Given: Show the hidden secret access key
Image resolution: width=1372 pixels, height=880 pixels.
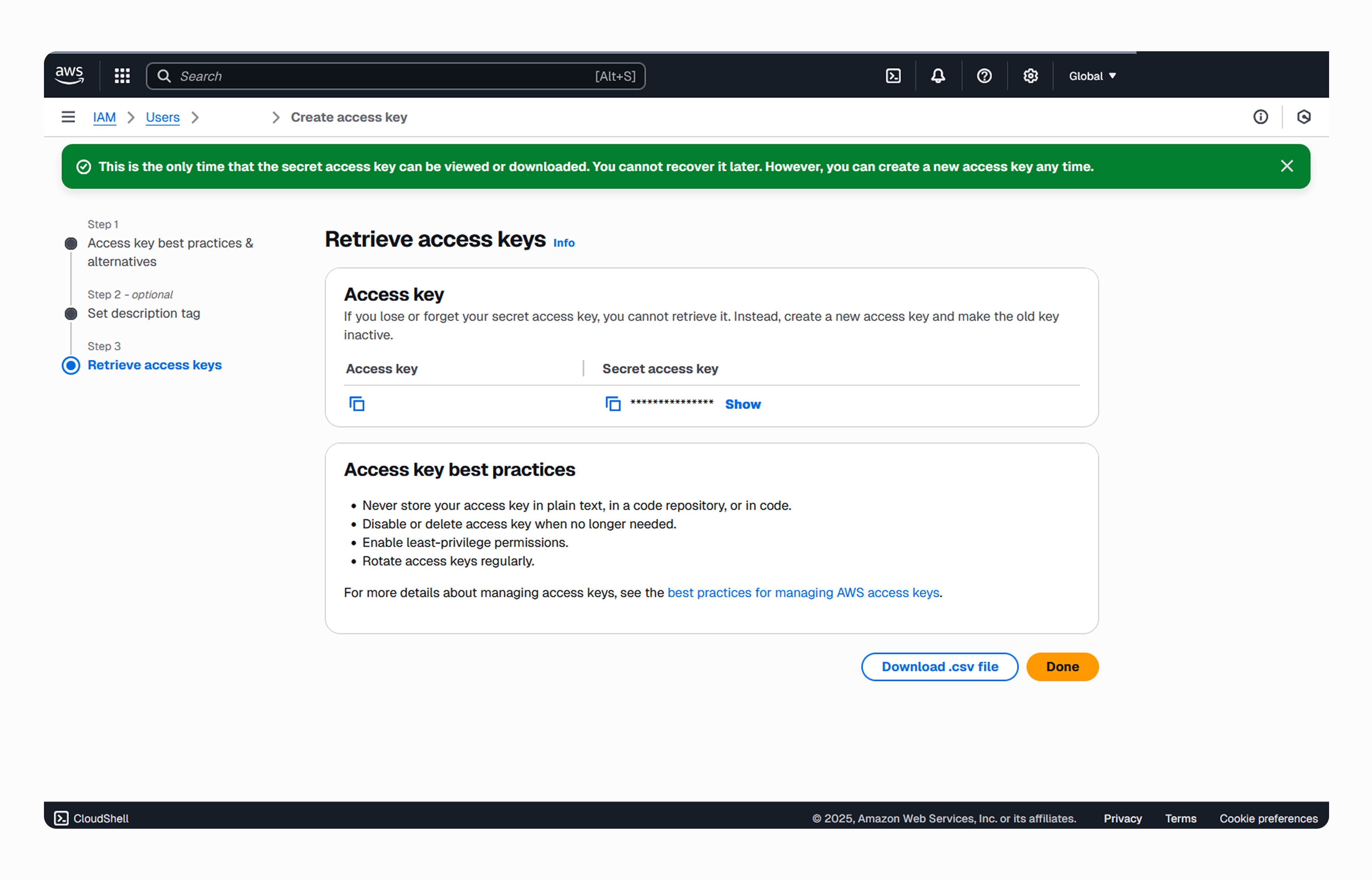Looking at the screenshot, I should tap(743, 404).
